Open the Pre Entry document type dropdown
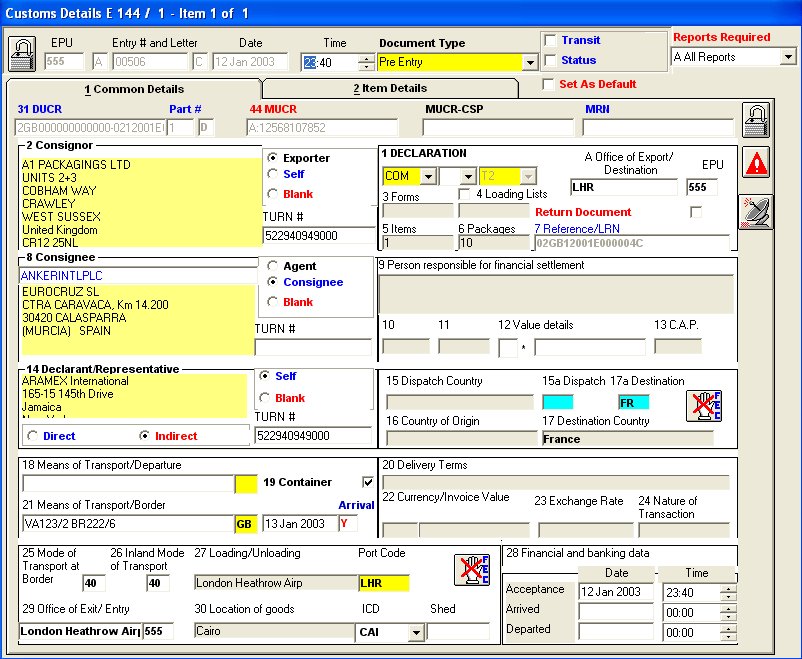The image size is (802, 659). point(531,61)
